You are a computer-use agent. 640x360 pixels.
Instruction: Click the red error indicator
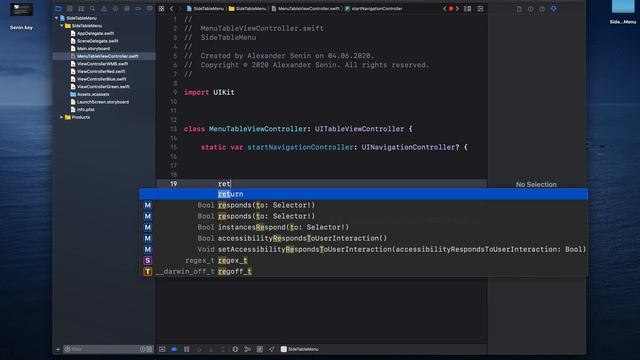(x=451, y=9)
